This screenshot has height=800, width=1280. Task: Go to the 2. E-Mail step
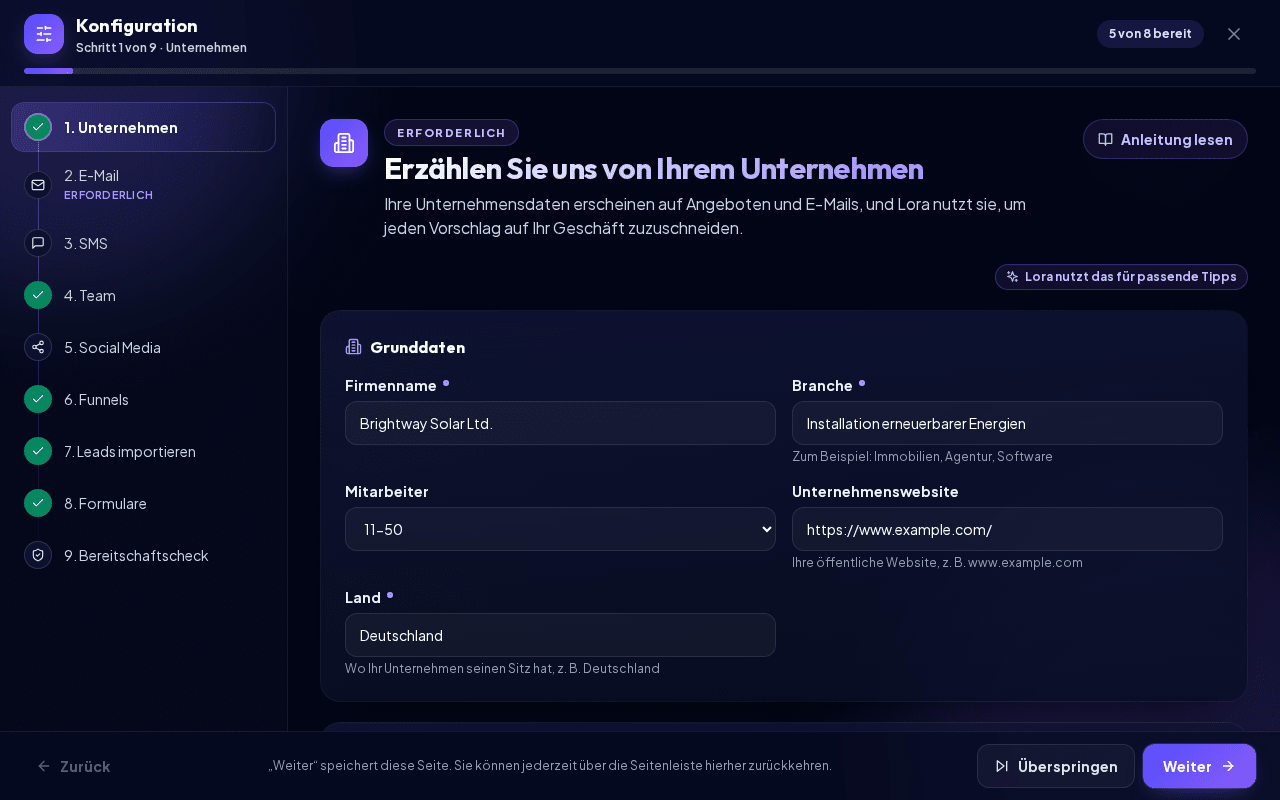coord(143,185)
